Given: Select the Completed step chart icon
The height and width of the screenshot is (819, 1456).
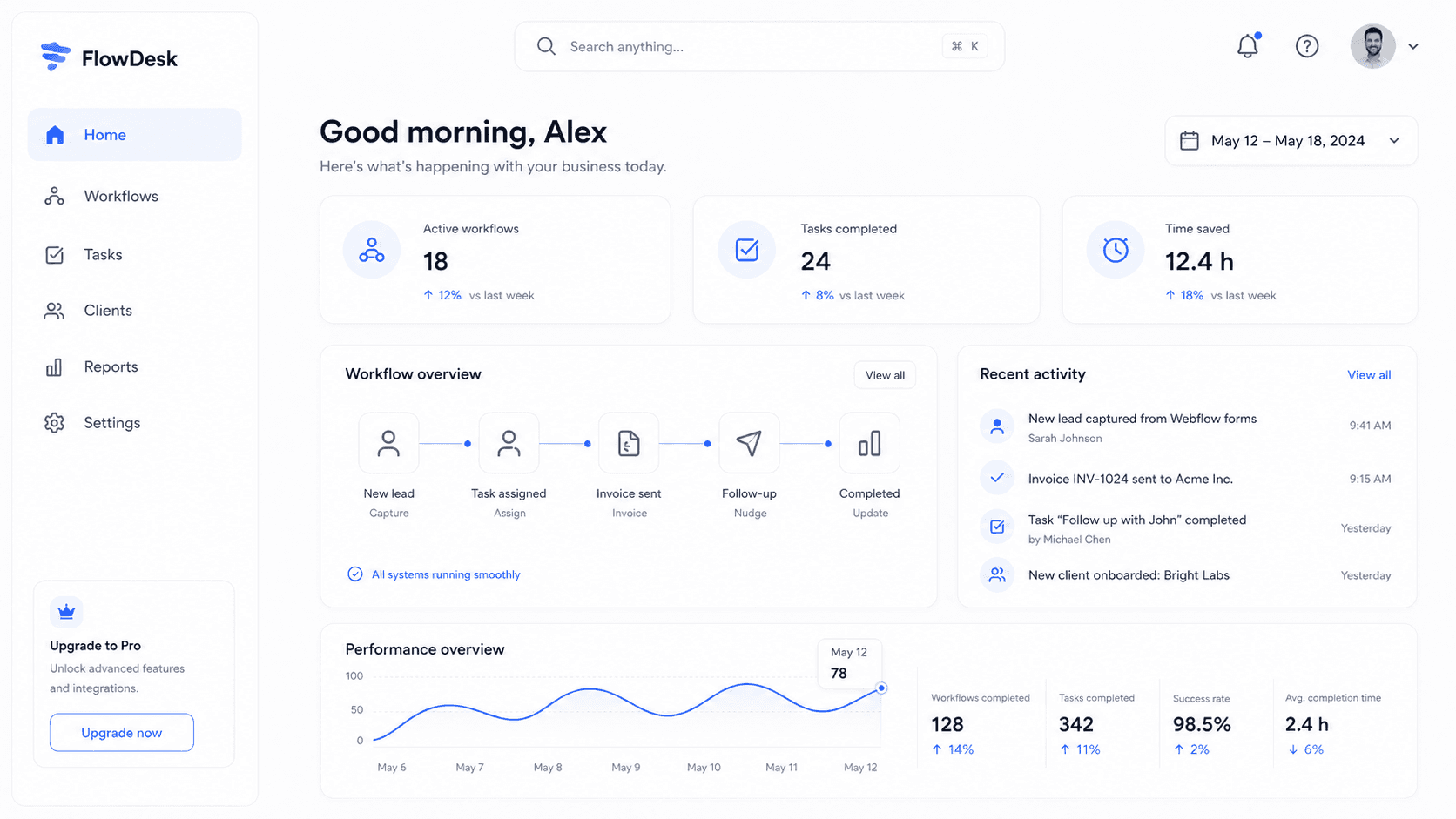Looking at the screenshot, I should coord(869,443).
